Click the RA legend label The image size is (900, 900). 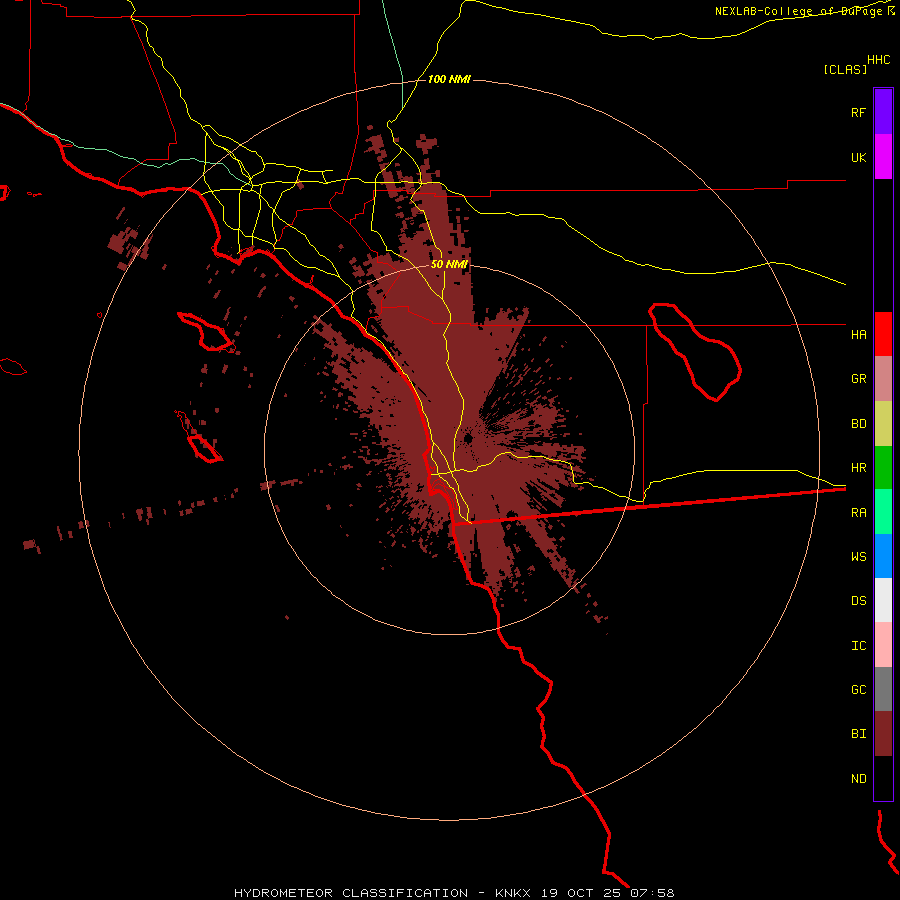click(859, 513)
